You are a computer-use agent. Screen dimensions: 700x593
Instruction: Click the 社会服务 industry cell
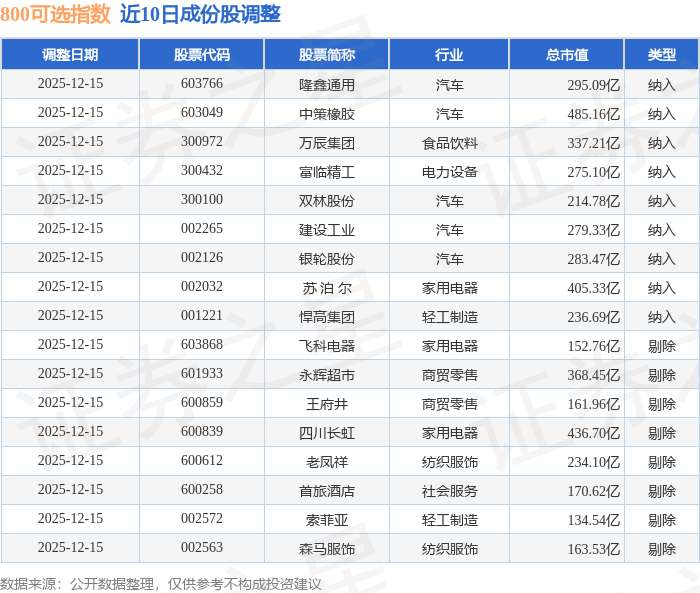(x=450, y=491)
